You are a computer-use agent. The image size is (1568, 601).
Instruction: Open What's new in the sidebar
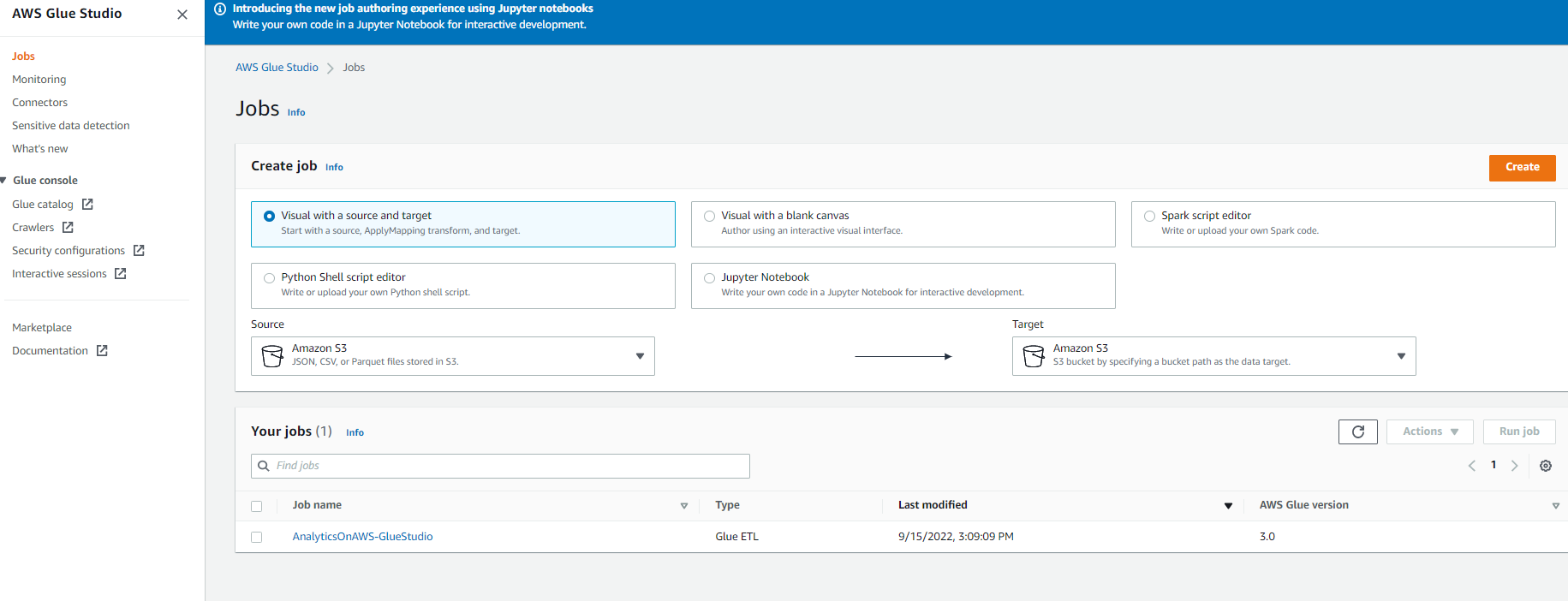(39, 148)
